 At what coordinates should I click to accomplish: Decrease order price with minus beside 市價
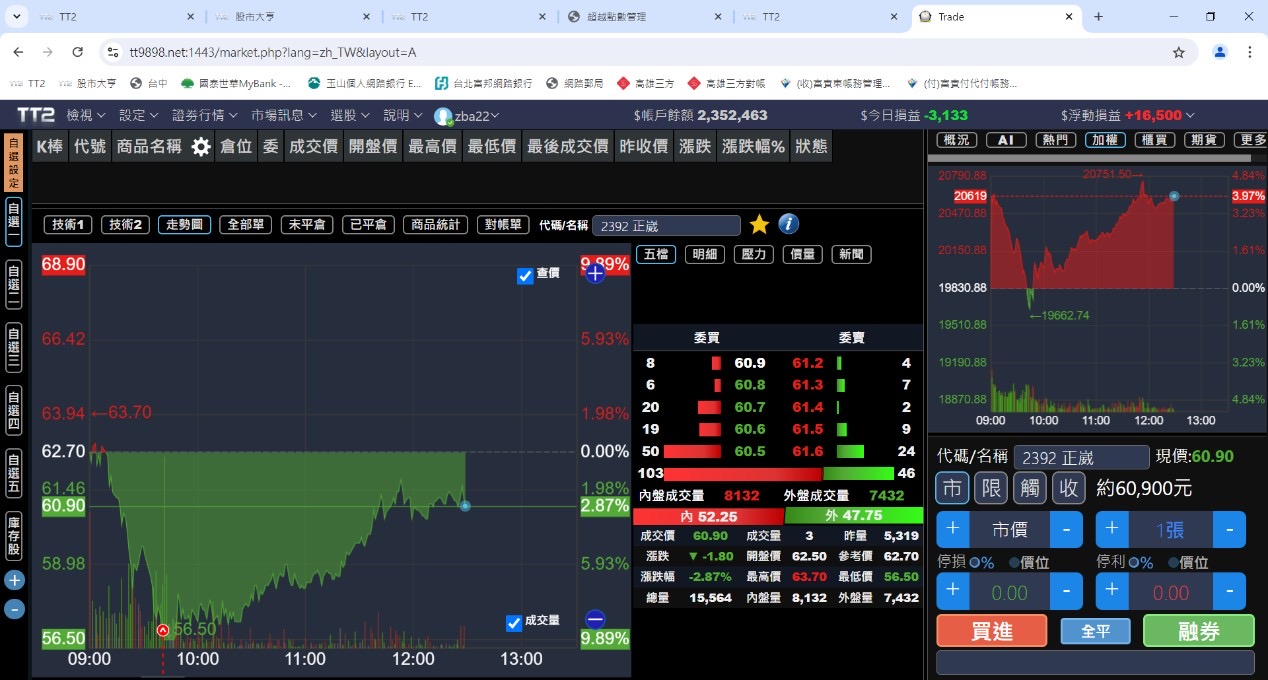click(1066, 529)
